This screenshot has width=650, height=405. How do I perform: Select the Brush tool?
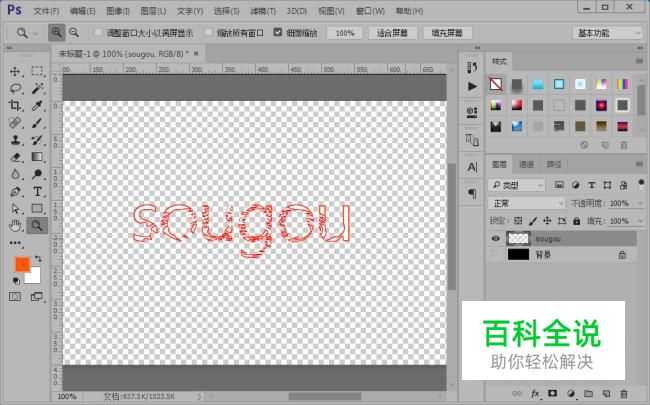pyautogui.click(x=37, y=123)
